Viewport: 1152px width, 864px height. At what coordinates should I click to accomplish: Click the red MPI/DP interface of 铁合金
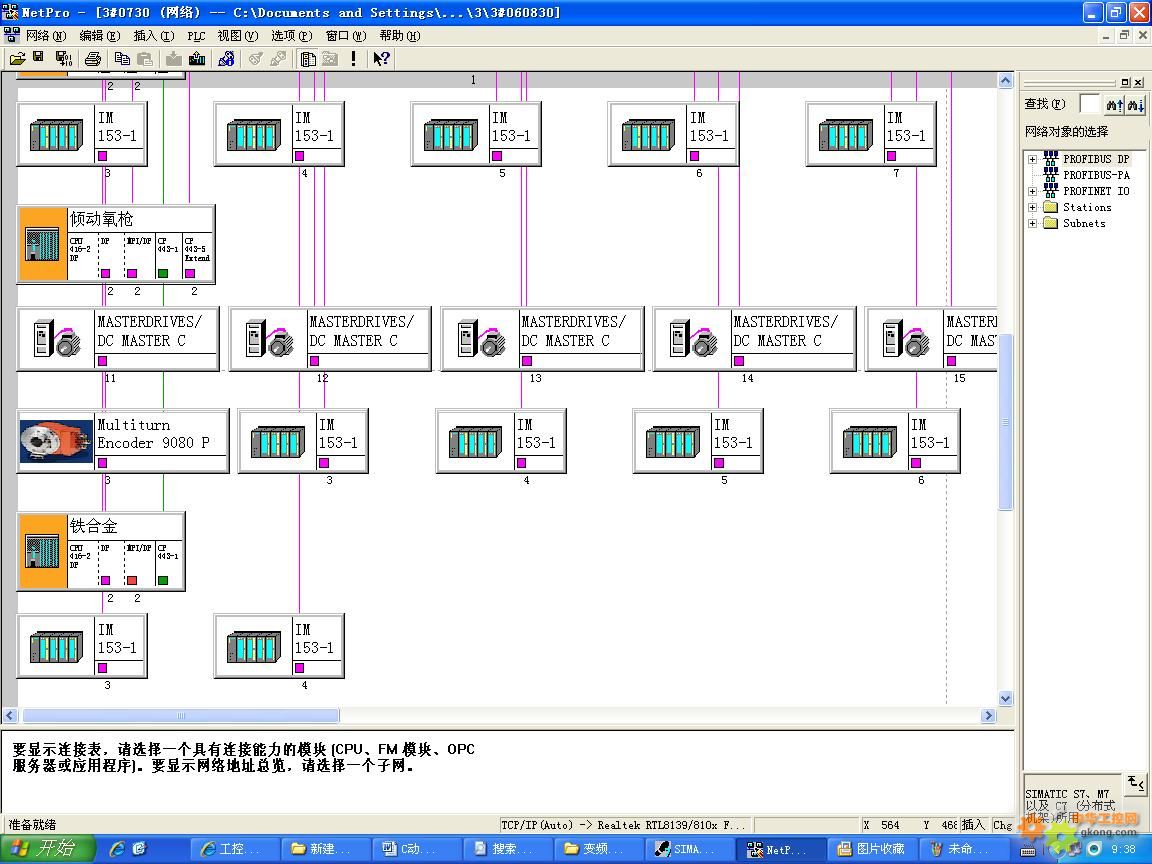(132, 580)
